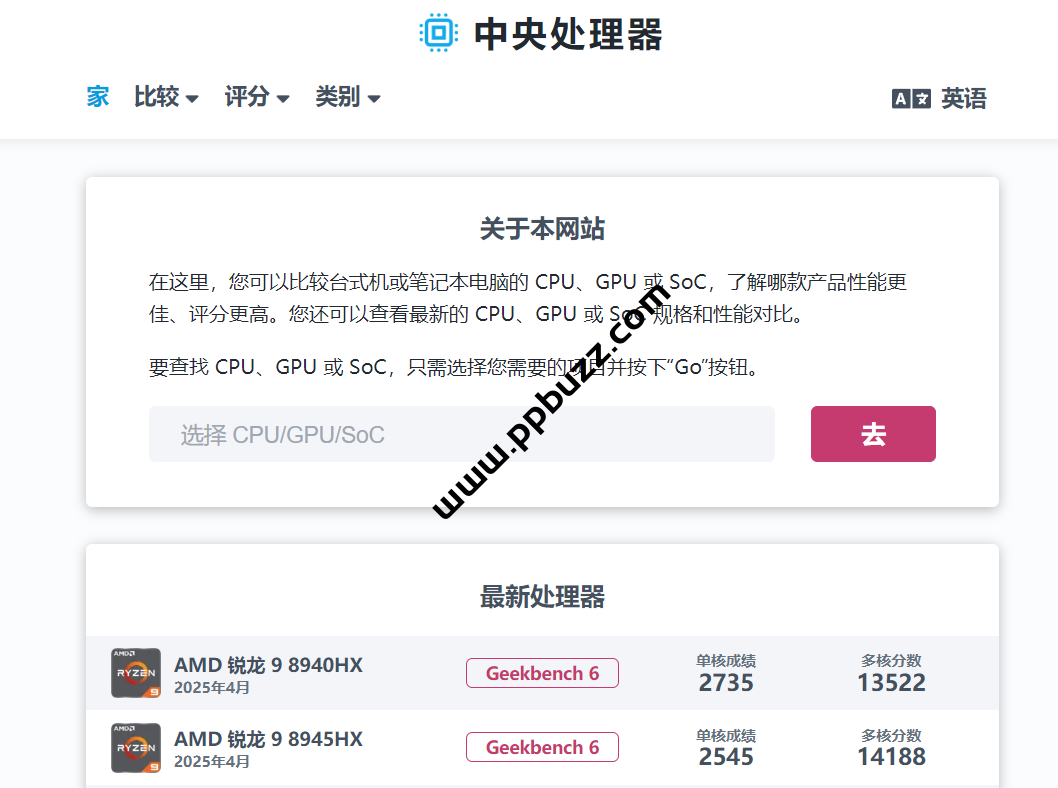Select multi-core score 14188
This screenshot has height=788, width=1058.
pyautogui.click(x=891, y=757)
